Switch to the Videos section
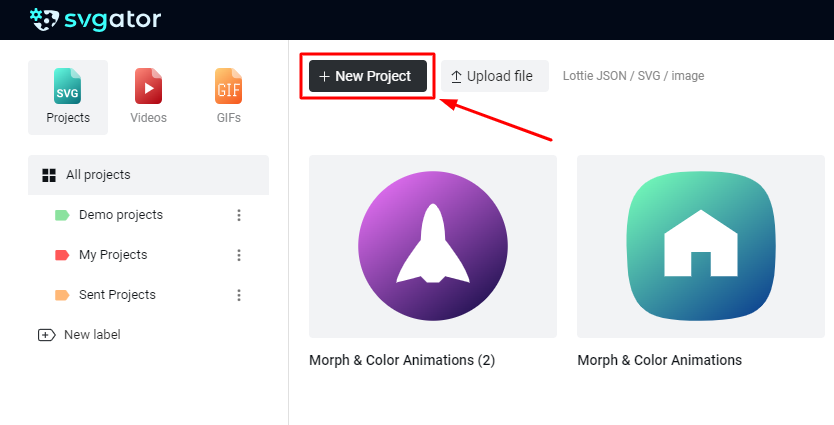 [x=148, y=97]
